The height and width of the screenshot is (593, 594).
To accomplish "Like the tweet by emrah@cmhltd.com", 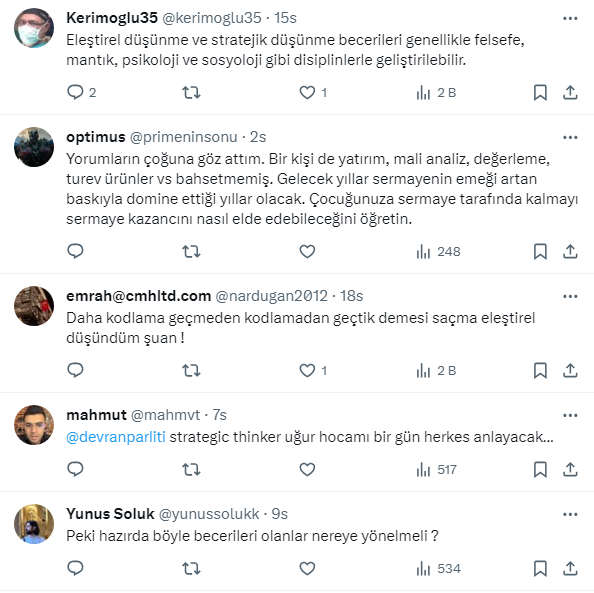I will (x=307, y=371).
